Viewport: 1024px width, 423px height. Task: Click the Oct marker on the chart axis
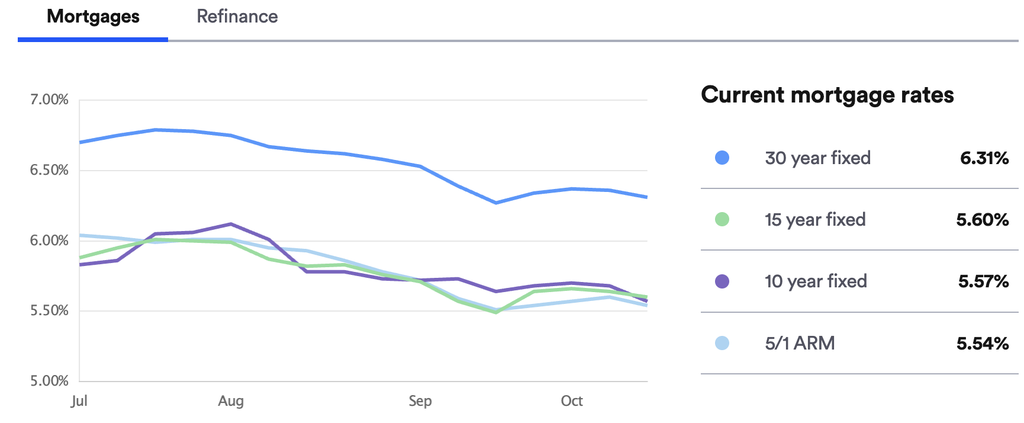571,401
